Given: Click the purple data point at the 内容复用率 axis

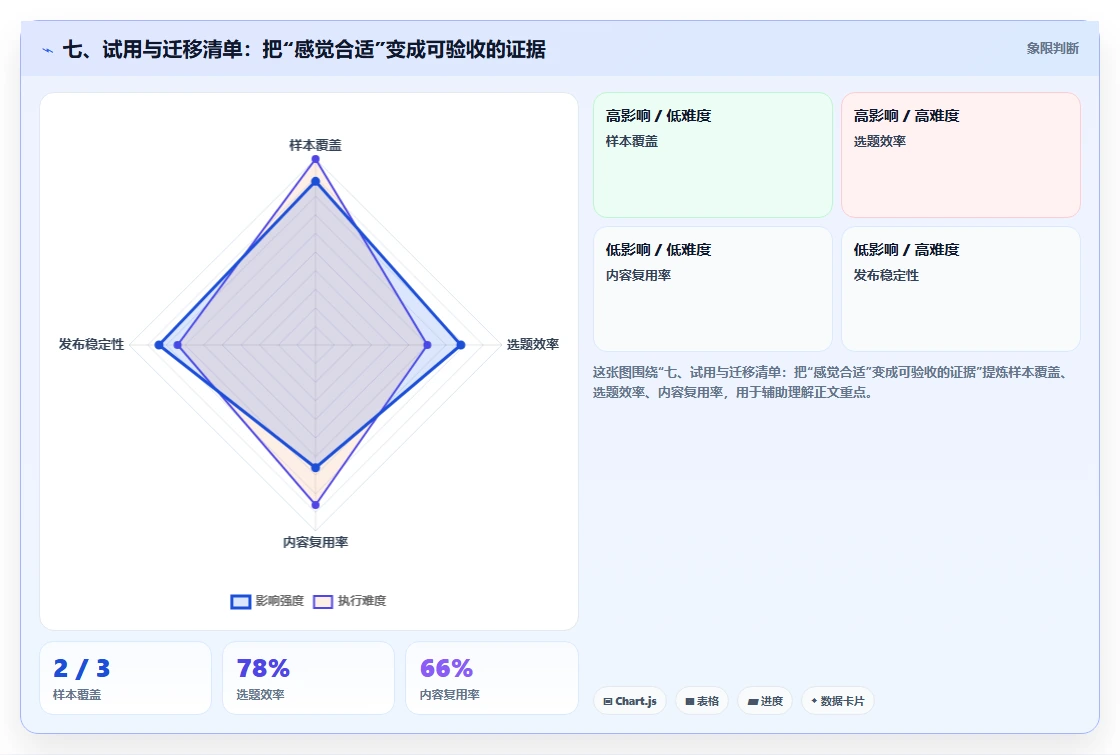Looking at the screenshot, I should coord(316,504).
